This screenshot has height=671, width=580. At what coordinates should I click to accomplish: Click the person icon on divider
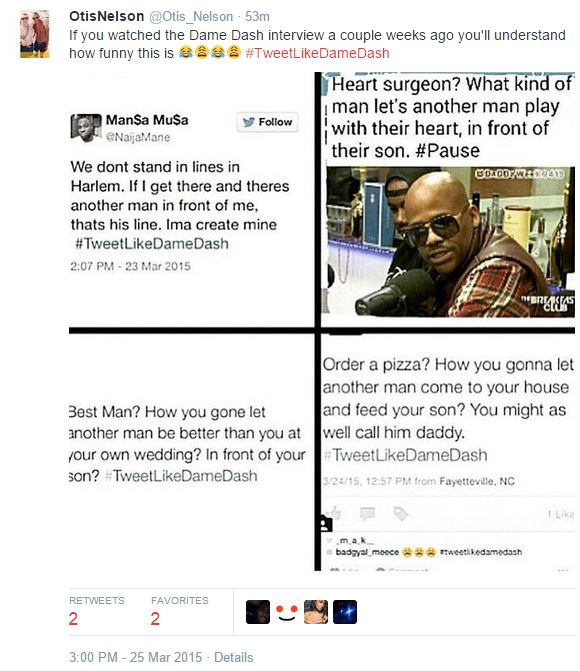326,523
